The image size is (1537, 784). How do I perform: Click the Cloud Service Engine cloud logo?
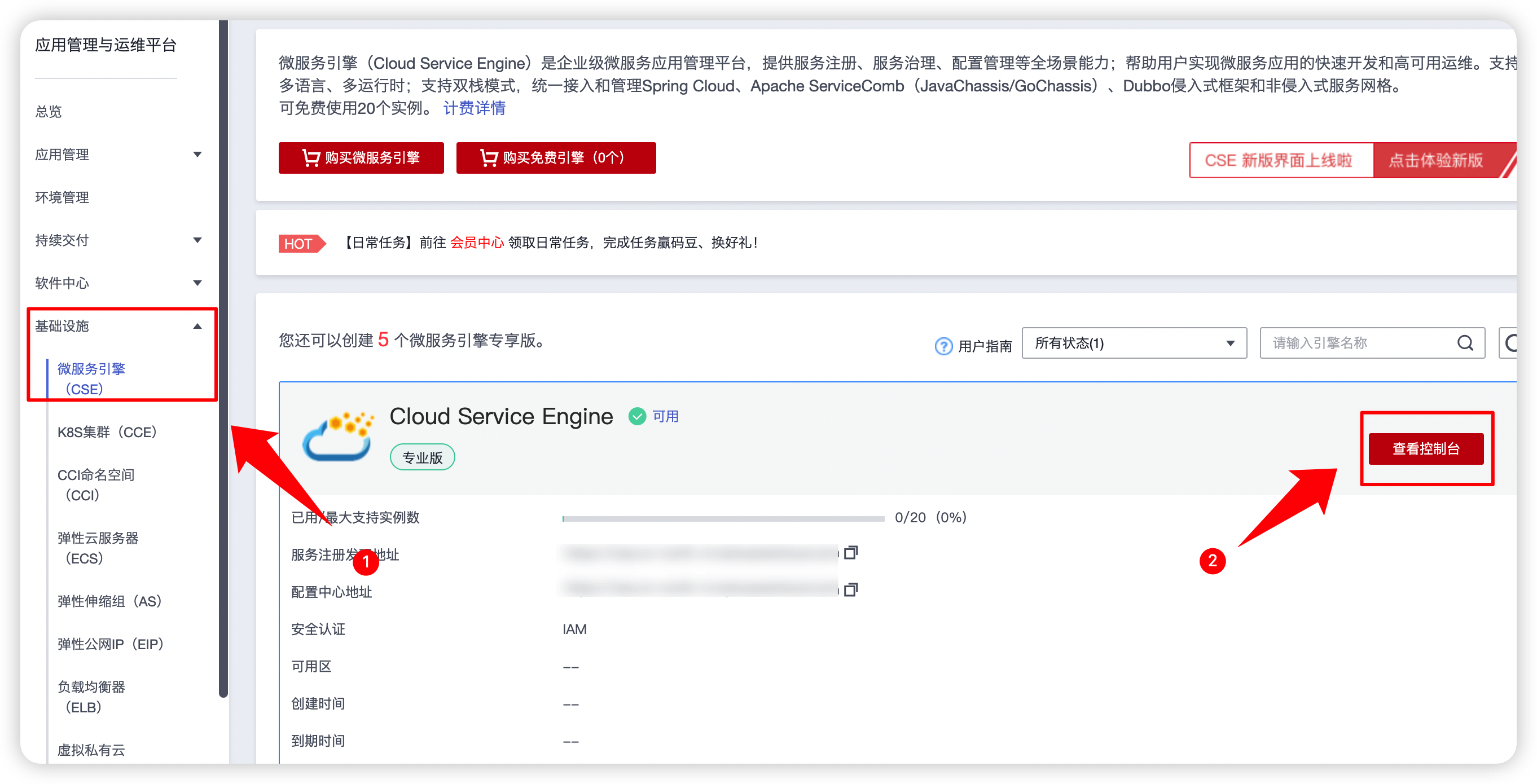pos(338,437)
